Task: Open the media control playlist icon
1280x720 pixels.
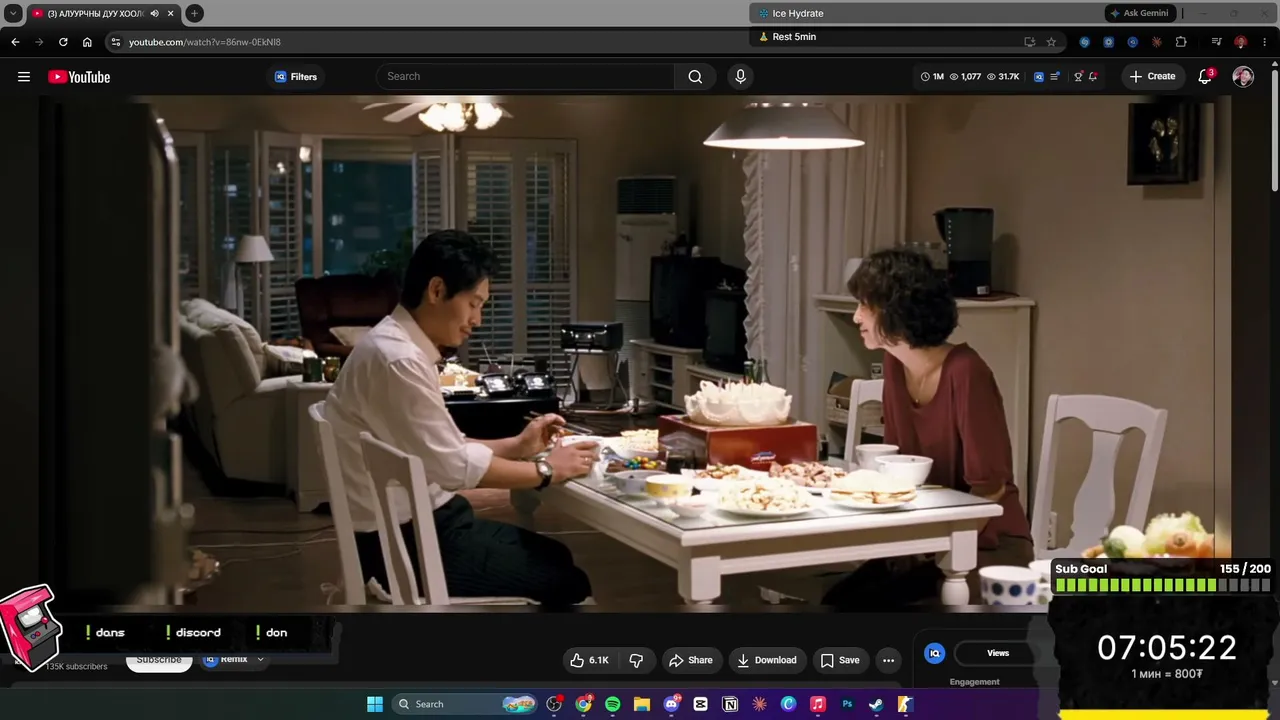Action: pyautogui.click(x=1216, y=42)
